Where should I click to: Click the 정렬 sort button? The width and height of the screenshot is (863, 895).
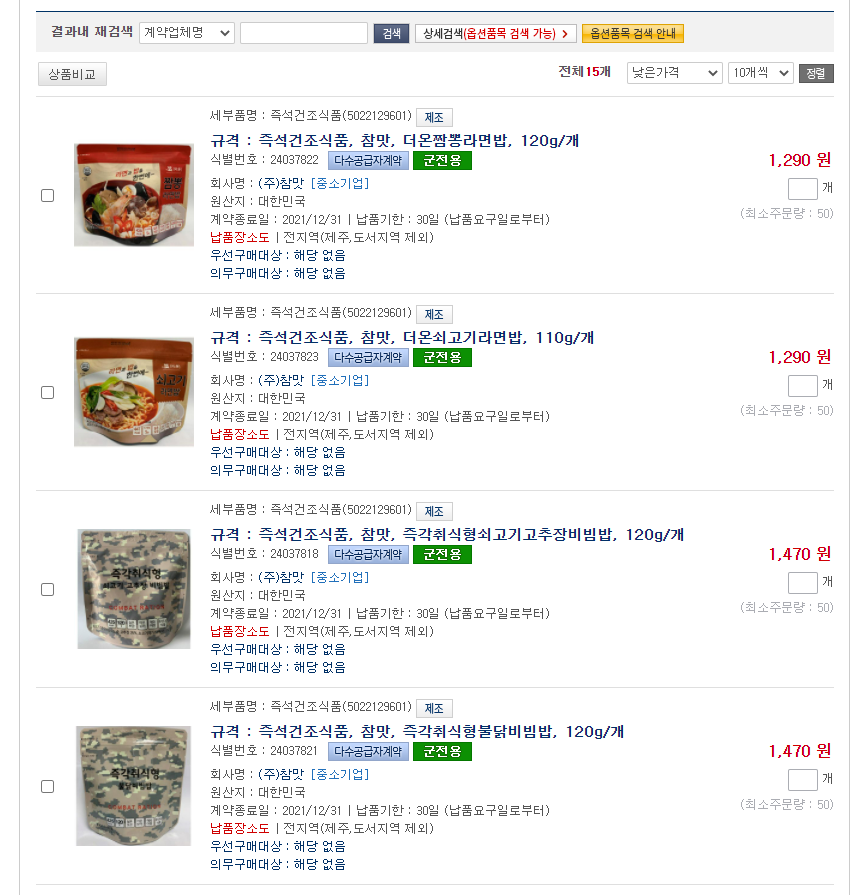tap(816, 73)
